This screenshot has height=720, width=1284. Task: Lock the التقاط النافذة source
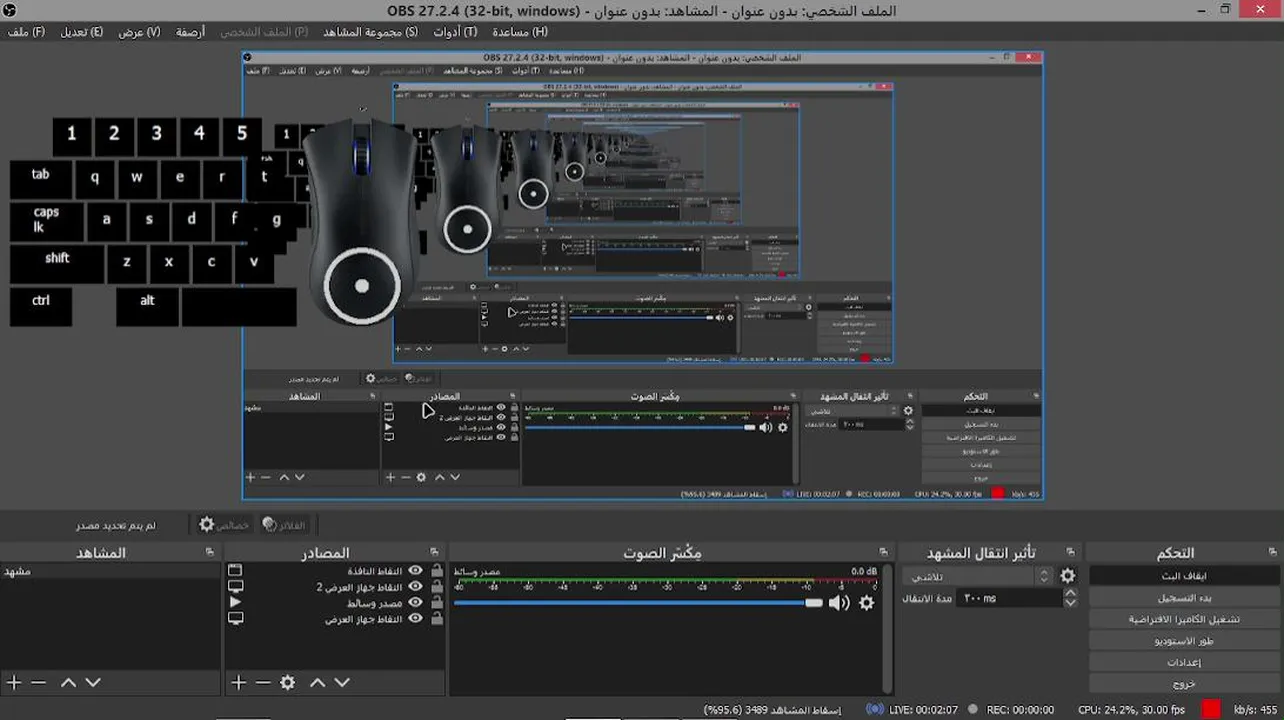pyautogui.click(x=437, y=571)
